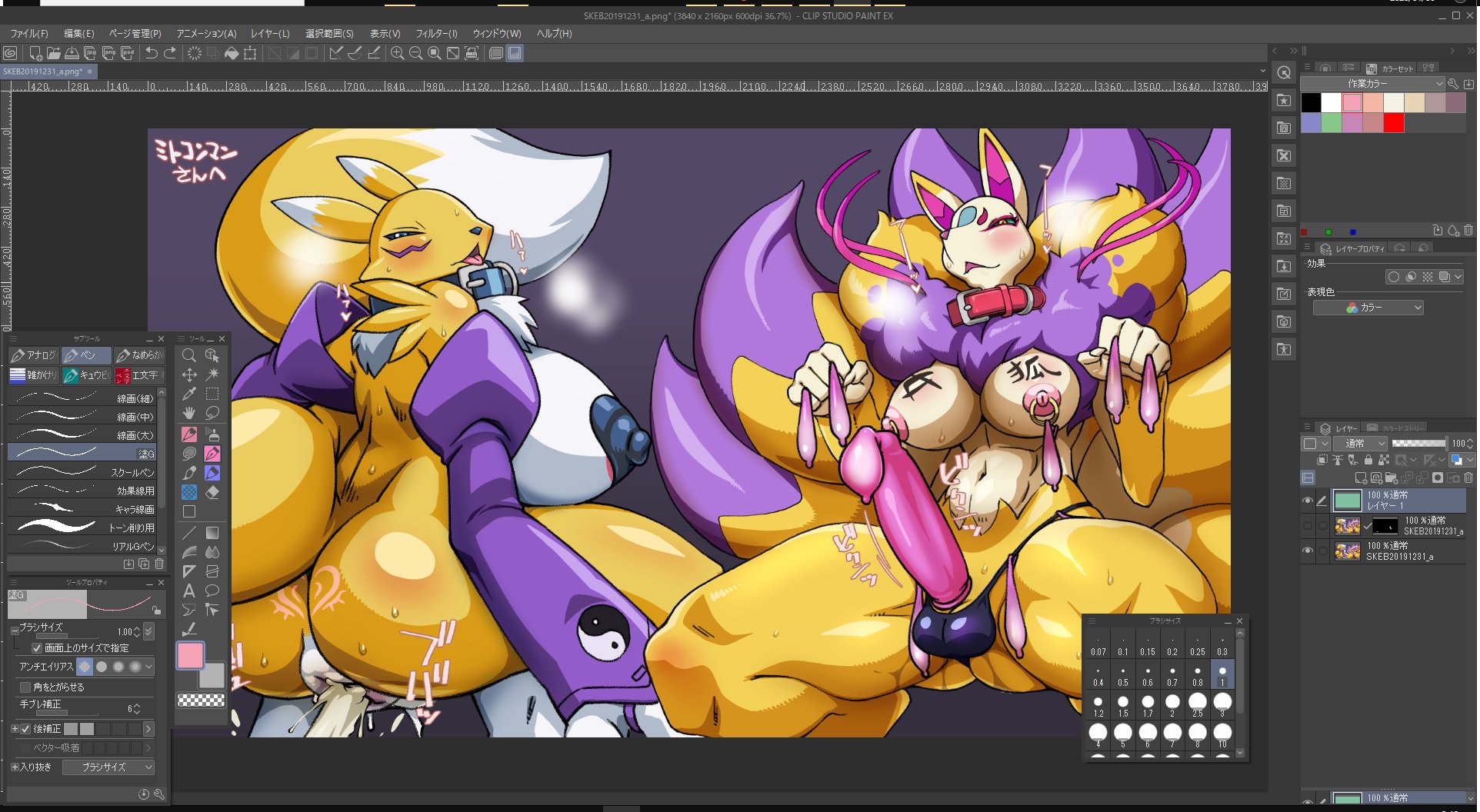Open the 通常 blend mode dropdown
The height and width of the screenshot is (812, 1480).
(1360, 444)
